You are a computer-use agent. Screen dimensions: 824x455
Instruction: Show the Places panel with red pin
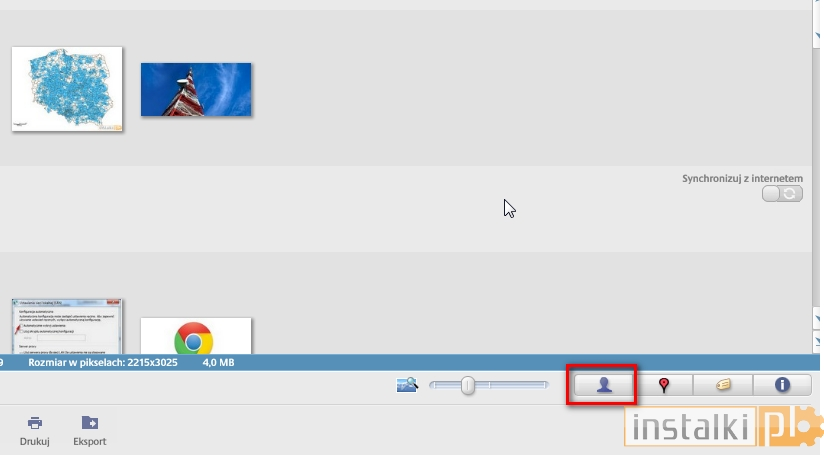664,385
